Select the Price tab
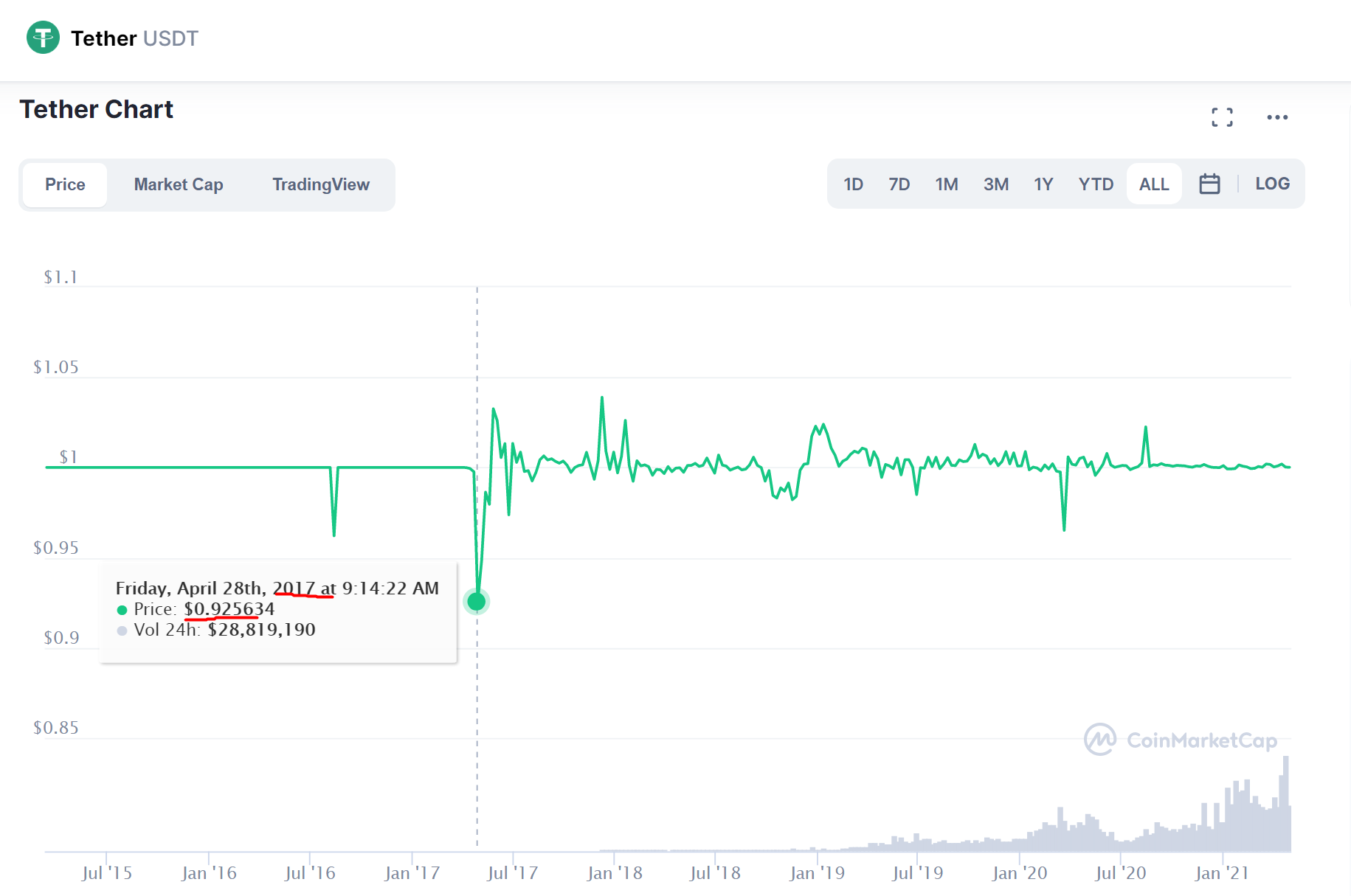1351x896 pixels. [65, 184]
